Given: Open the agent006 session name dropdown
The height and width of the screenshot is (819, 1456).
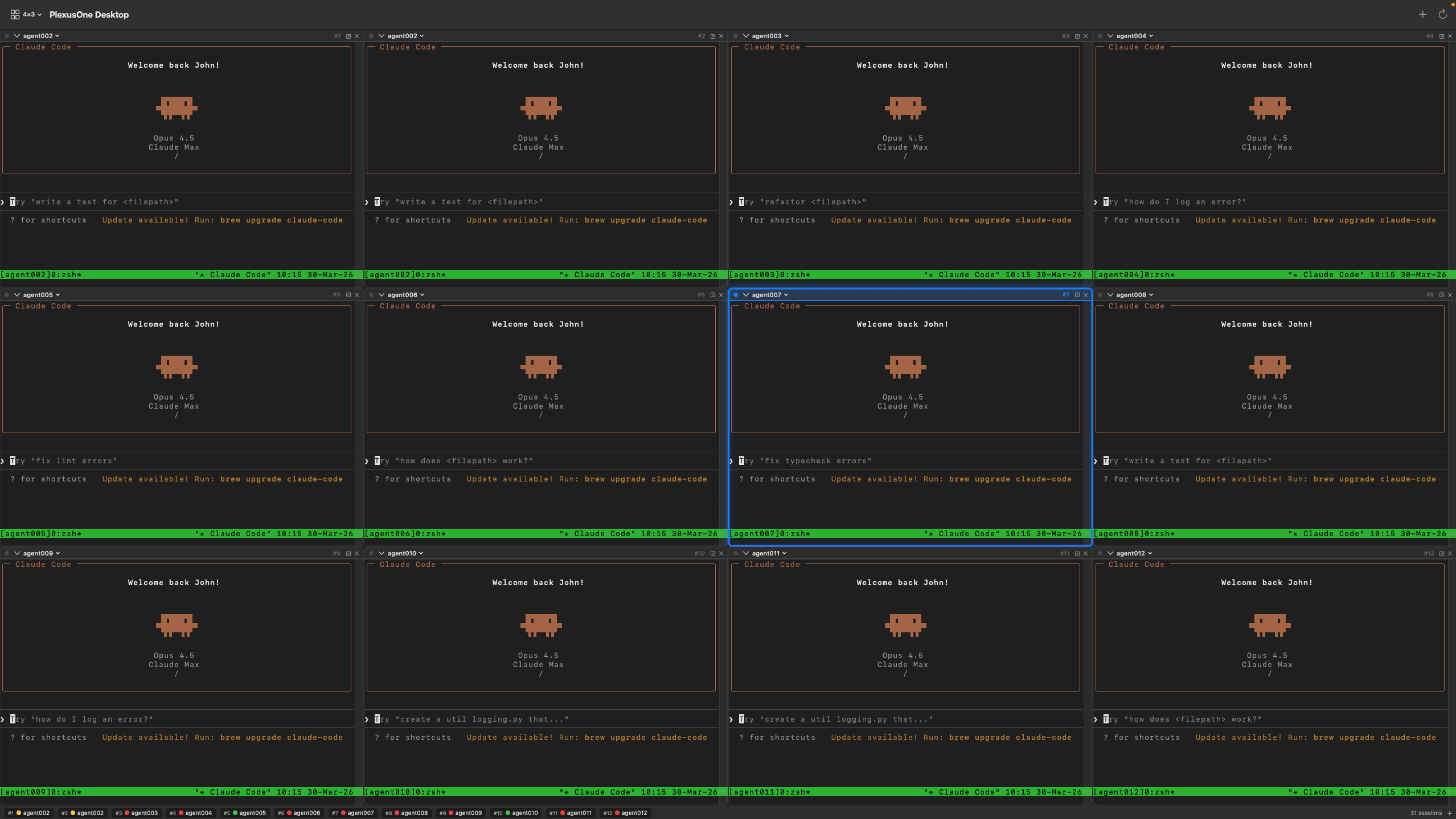Looking at the screenshot, I should click(405, 295).
